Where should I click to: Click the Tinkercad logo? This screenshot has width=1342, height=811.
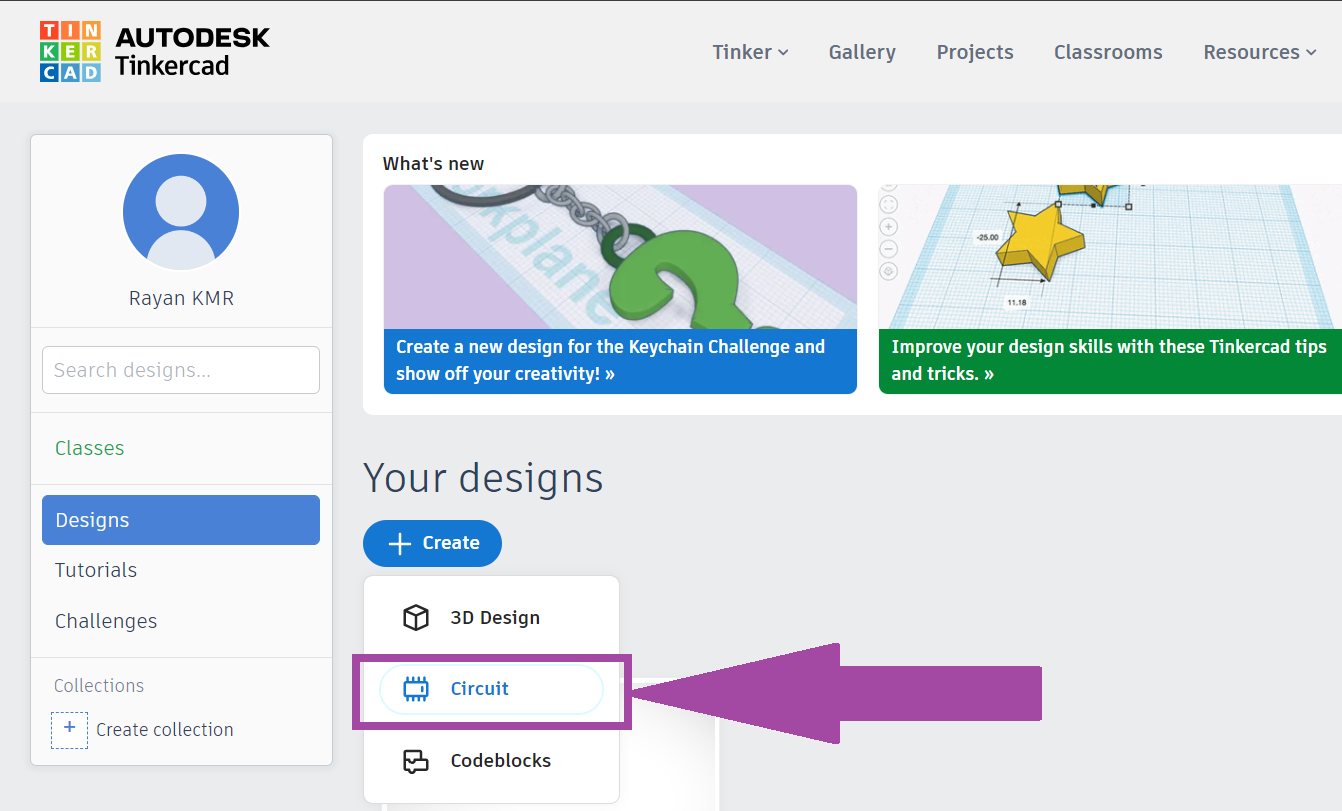[x=70, y=51]
